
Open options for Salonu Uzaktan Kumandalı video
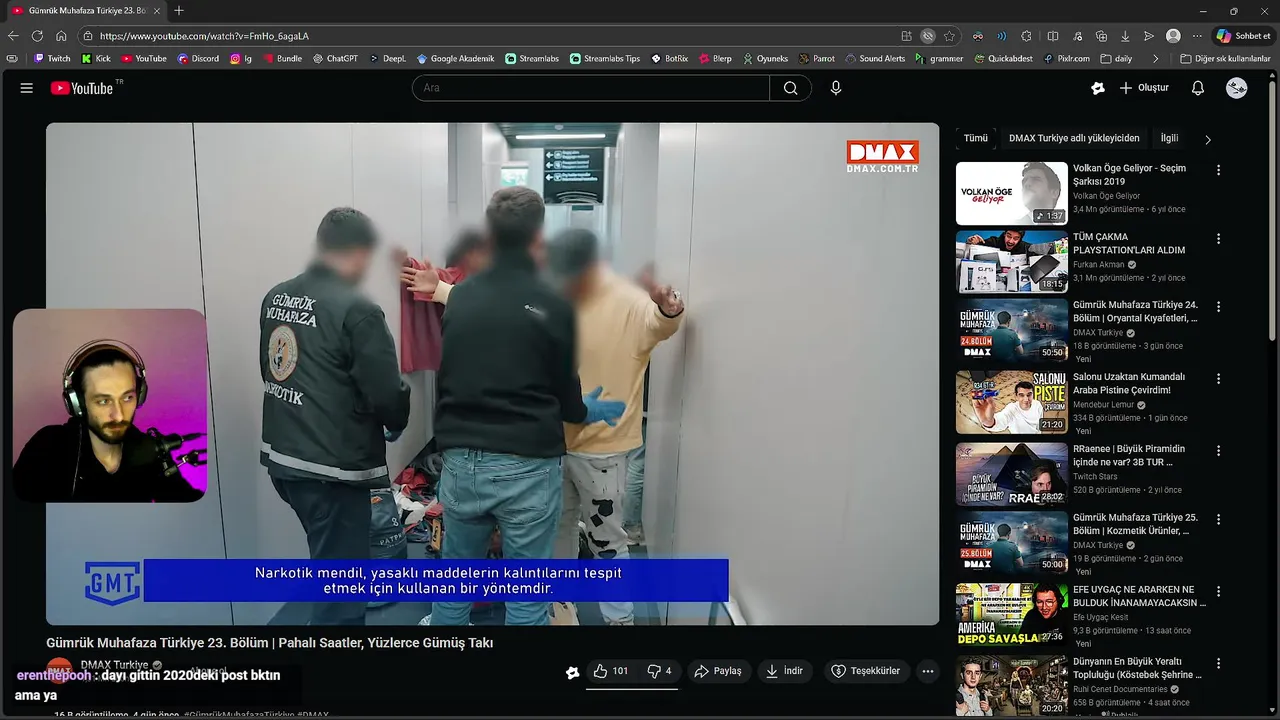click(1218, 379)
